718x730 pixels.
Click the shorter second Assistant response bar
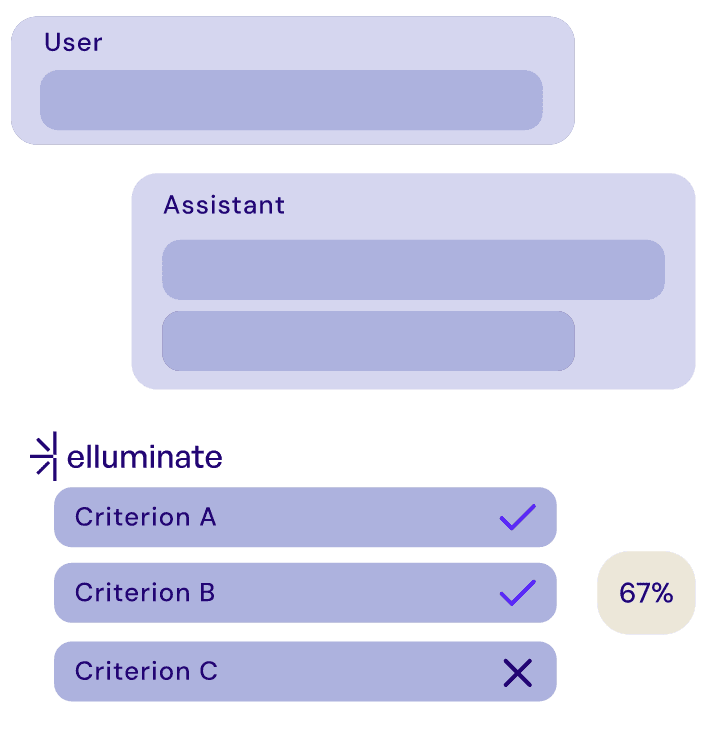pos(368,341)
